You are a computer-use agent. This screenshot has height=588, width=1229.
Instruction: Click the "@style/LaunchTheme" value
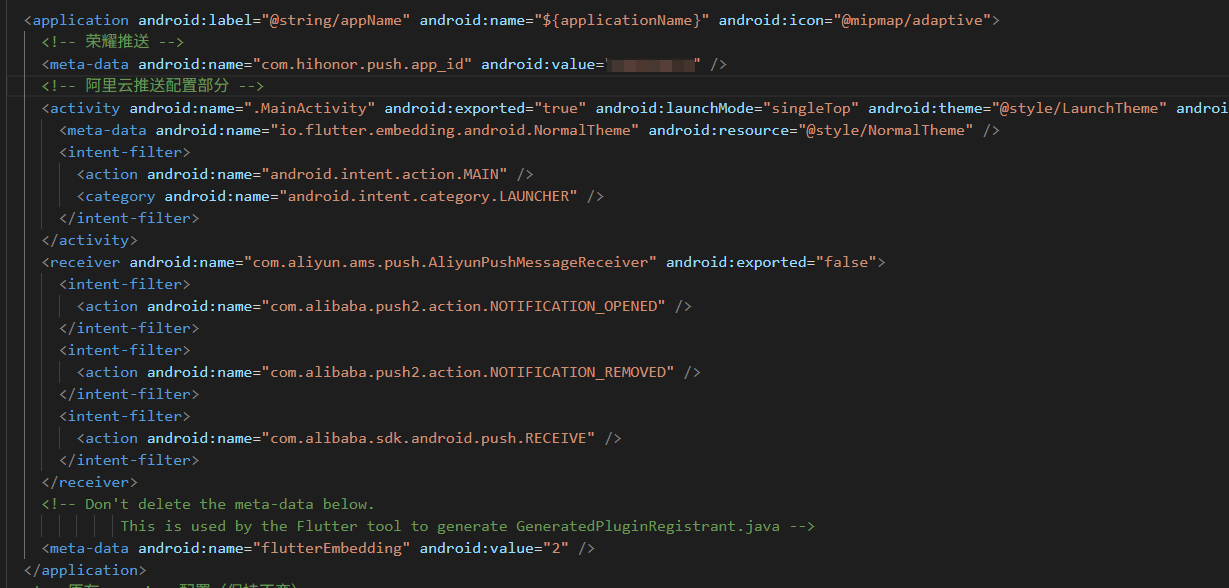pyautogui.click(x=1079, y=108)
